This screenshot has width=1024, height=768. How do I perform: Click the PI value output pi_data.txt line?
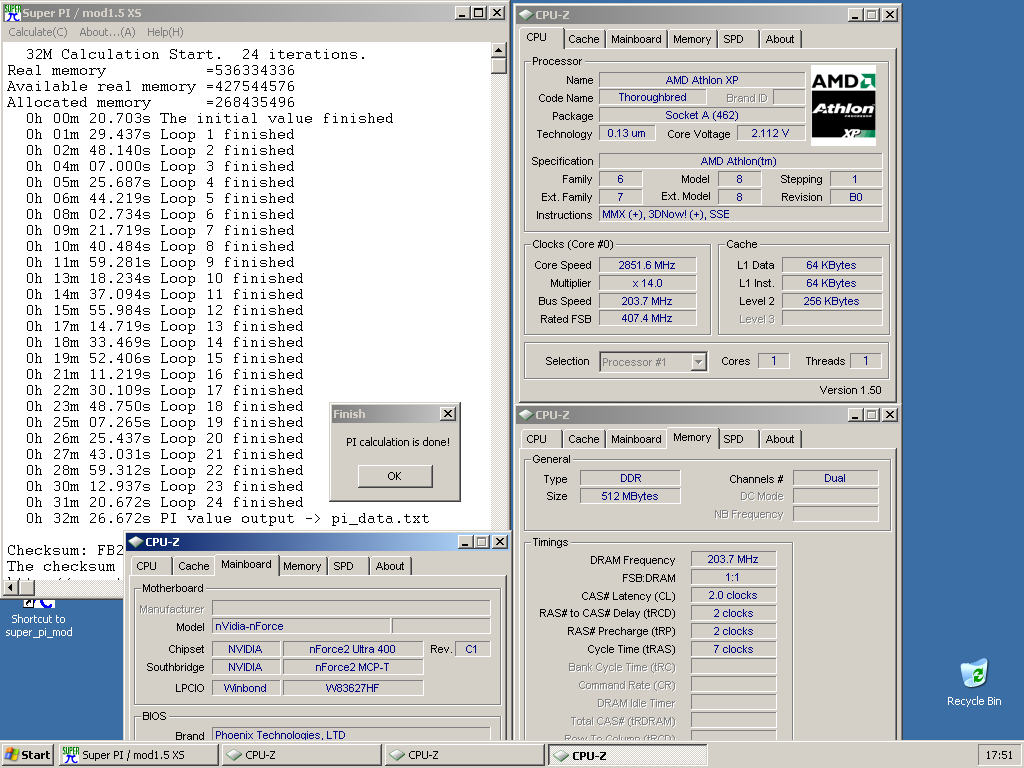[227, 519]
